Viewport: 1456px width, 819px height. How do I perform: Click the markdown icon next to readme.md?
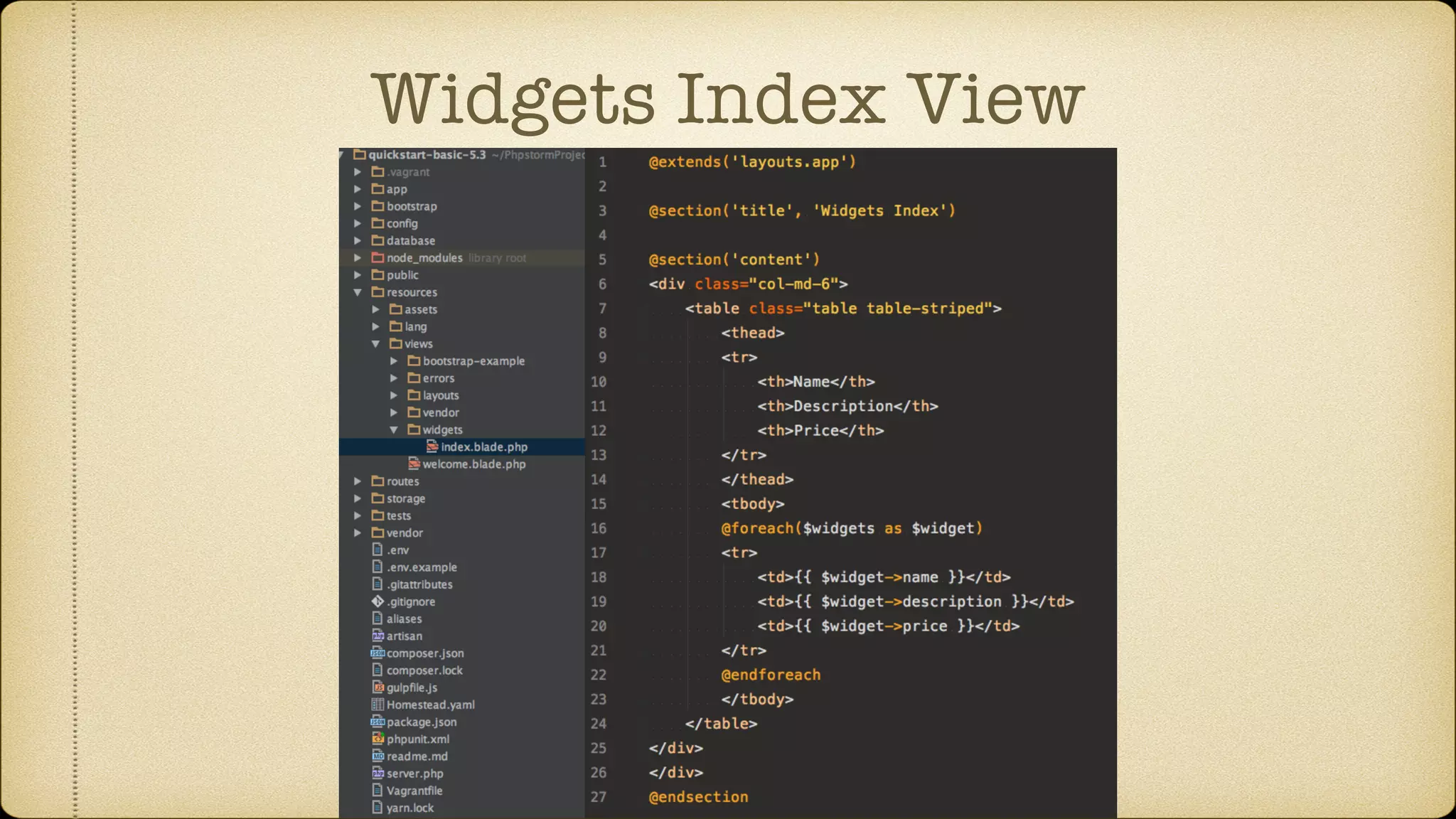pos(378,756)
